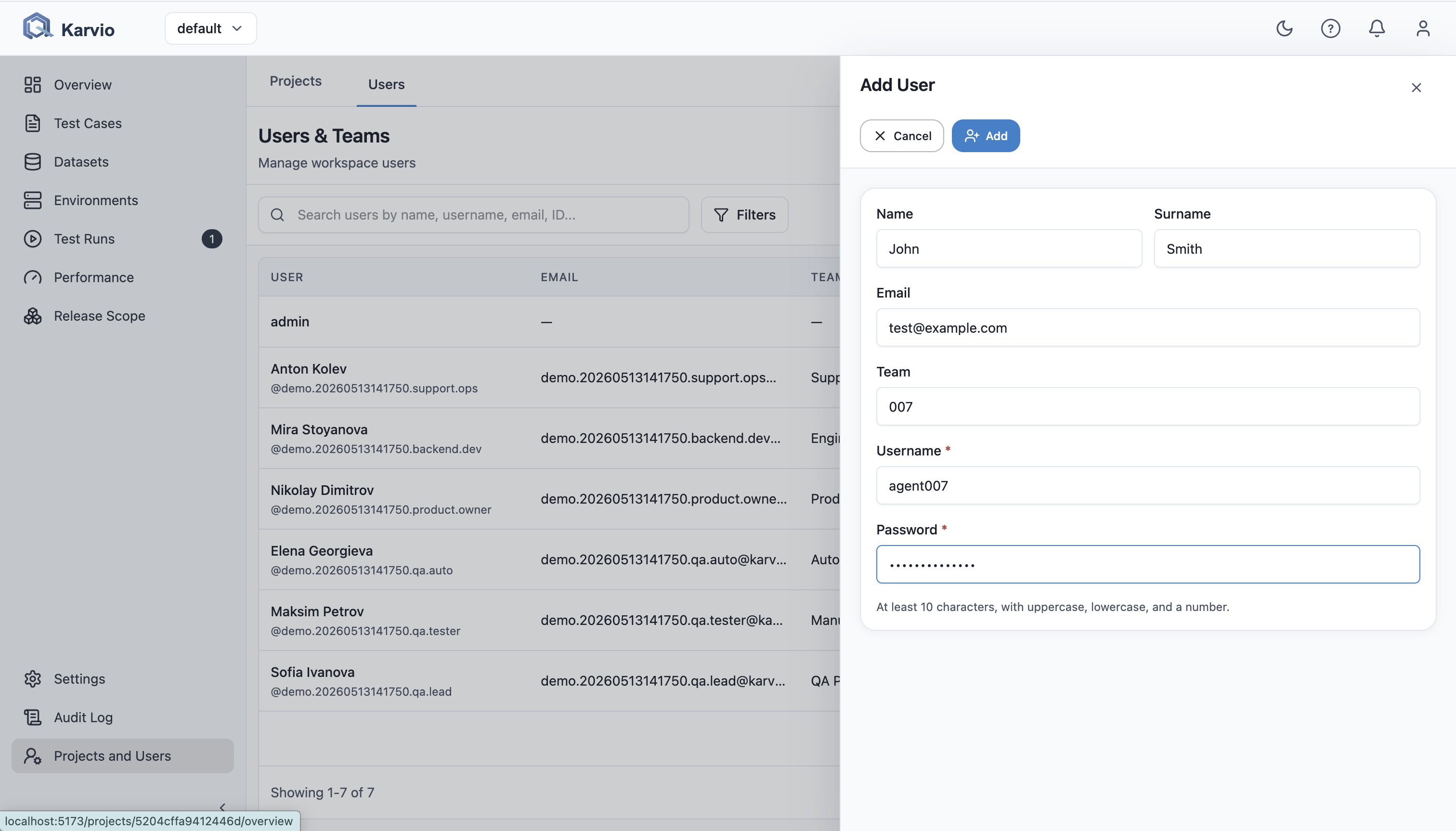The width and height of the screenshot is (1456, 831).
Task: Select user Sofia Ivanova
Action: click(x=549, y=681)
